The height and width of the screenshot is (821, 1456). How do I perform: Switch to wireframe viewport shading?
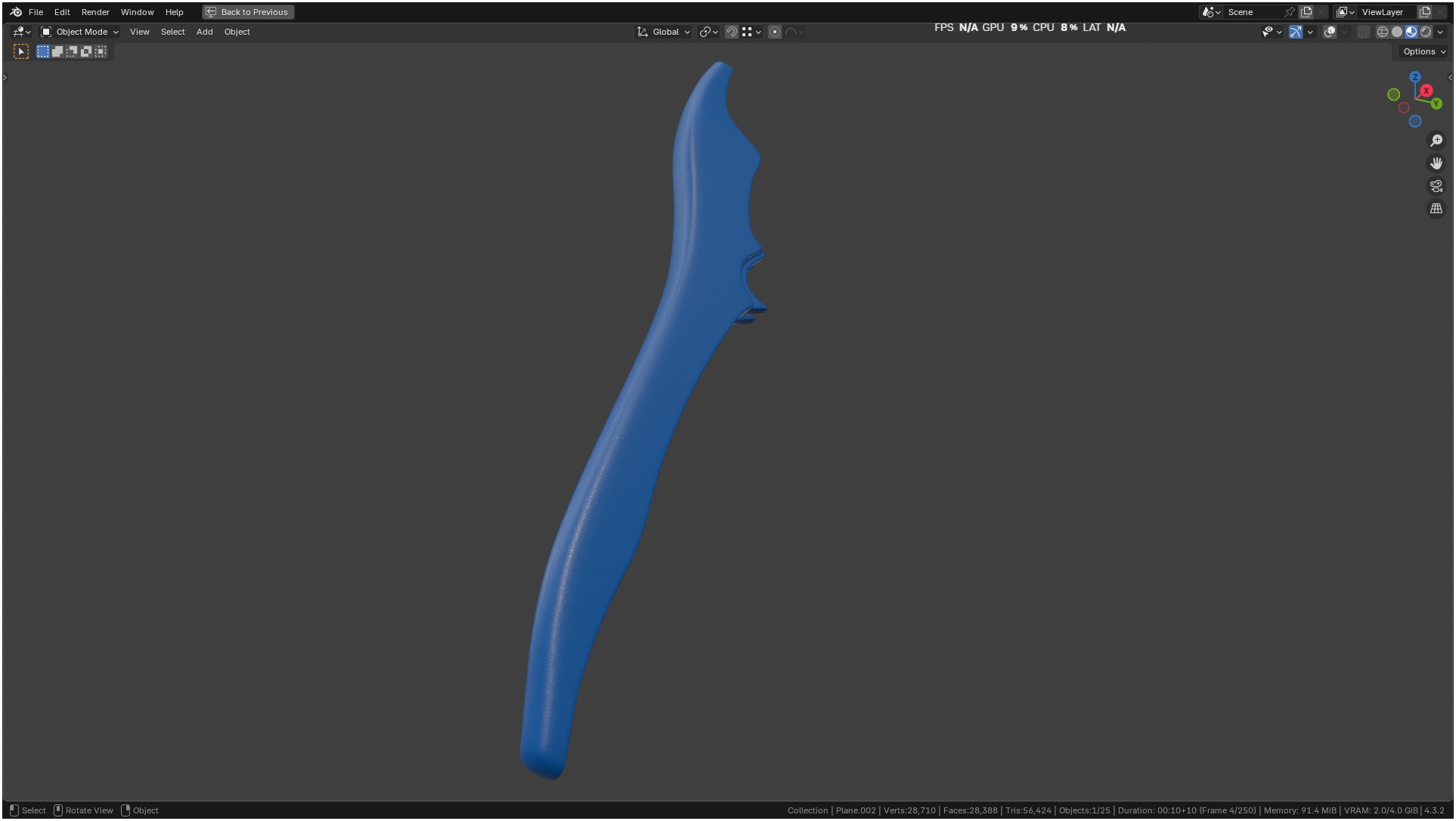click(x=1383, y=32)
